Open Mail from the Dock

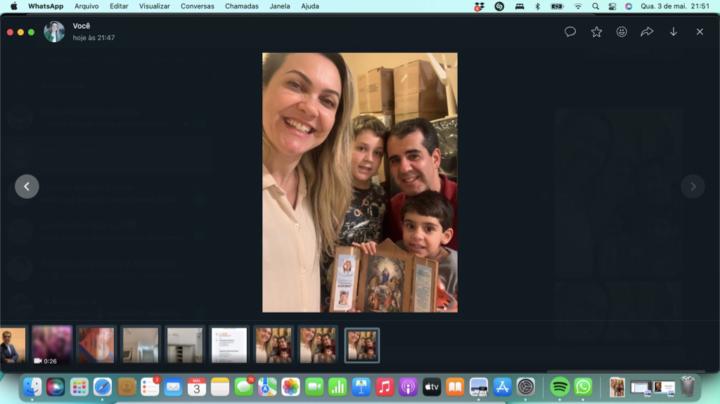pyautogui.click(x=173, y=387)
